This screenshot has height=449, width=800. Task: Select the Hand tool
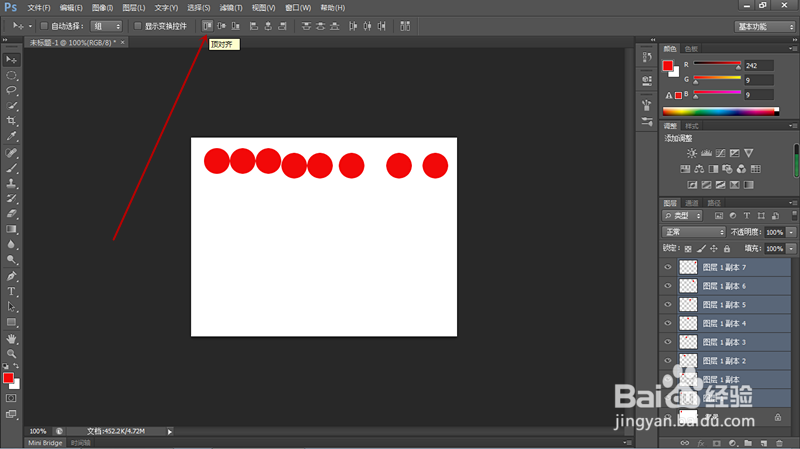point(11,339)
